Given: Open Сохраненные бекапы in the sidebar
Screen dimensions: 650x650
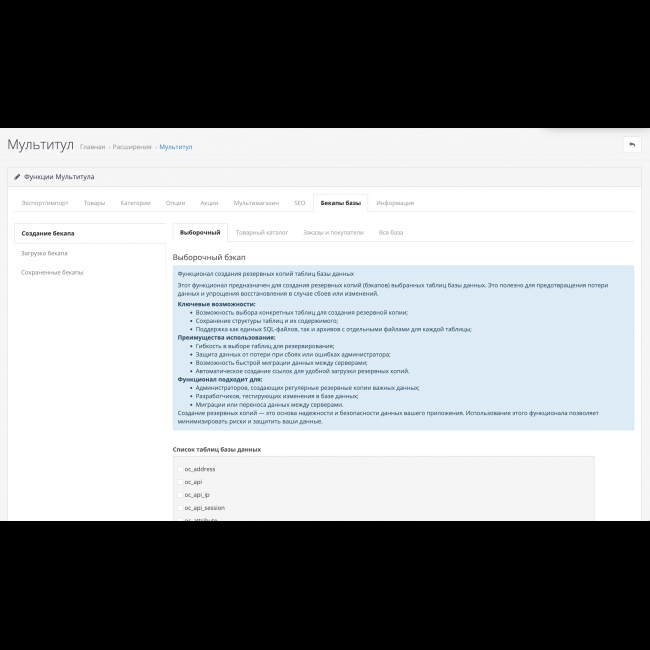Looking at the screenshot, I should click(x=52, y=272).
